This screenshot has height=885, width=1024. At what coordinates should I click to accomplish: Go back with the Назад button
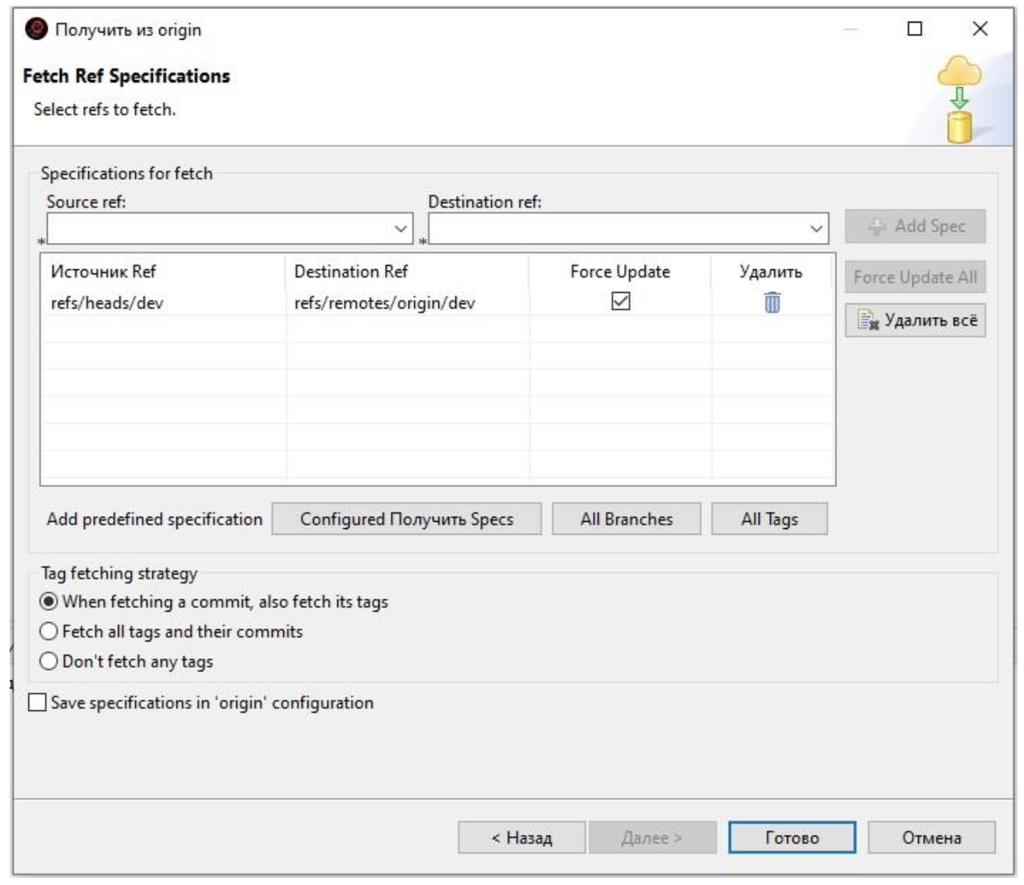tap(521, 838)
